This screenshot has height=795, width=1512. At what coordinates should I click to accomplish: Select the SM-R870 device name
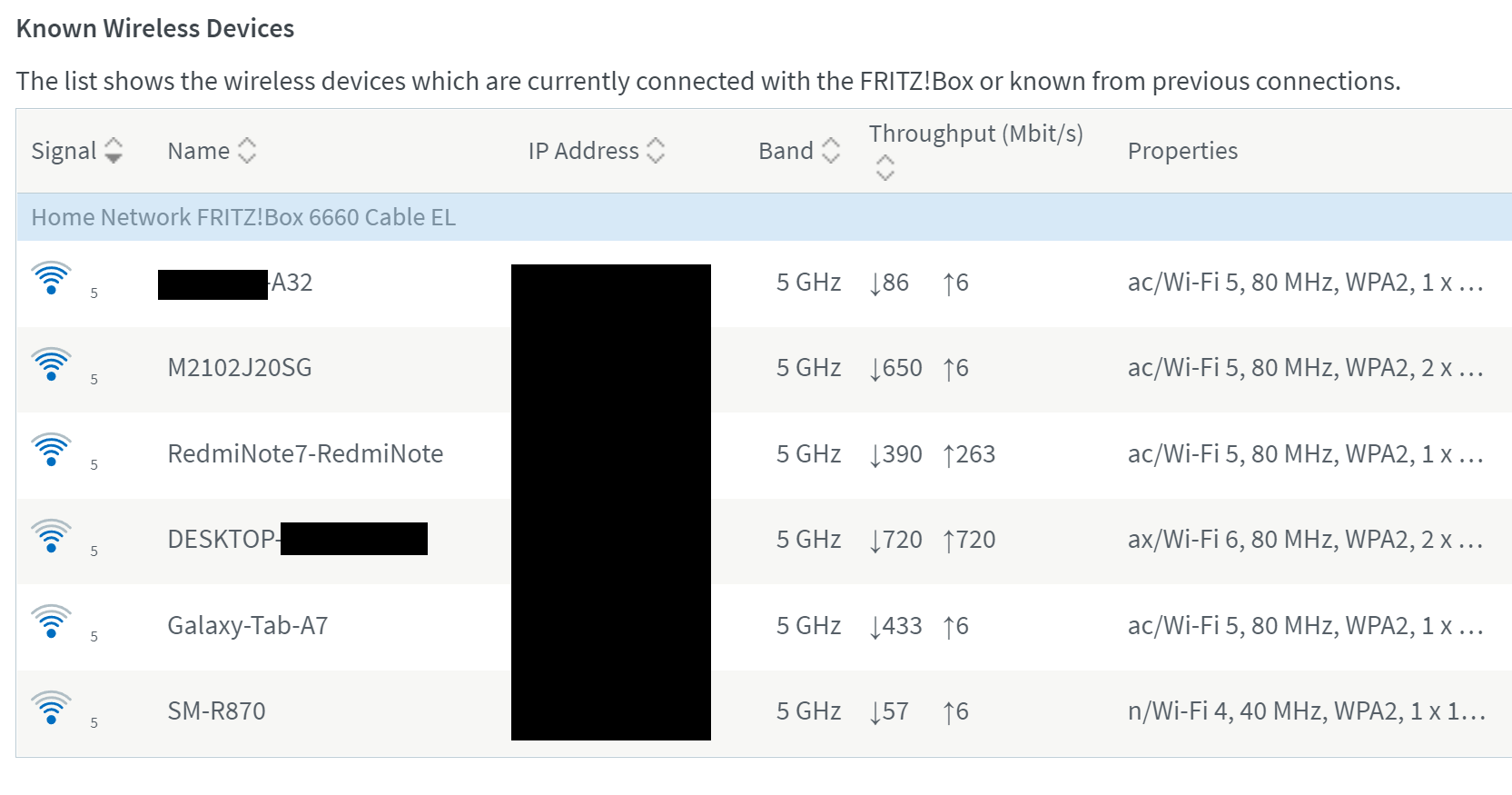(216, 711)
